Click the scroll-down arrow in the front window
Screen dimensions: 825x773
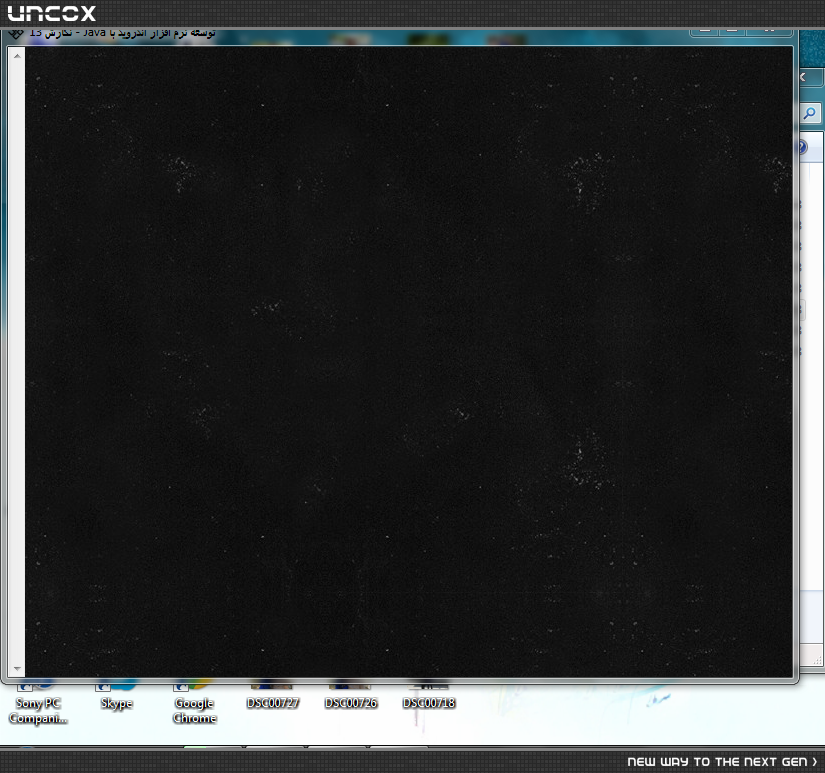tap(17, 668)
